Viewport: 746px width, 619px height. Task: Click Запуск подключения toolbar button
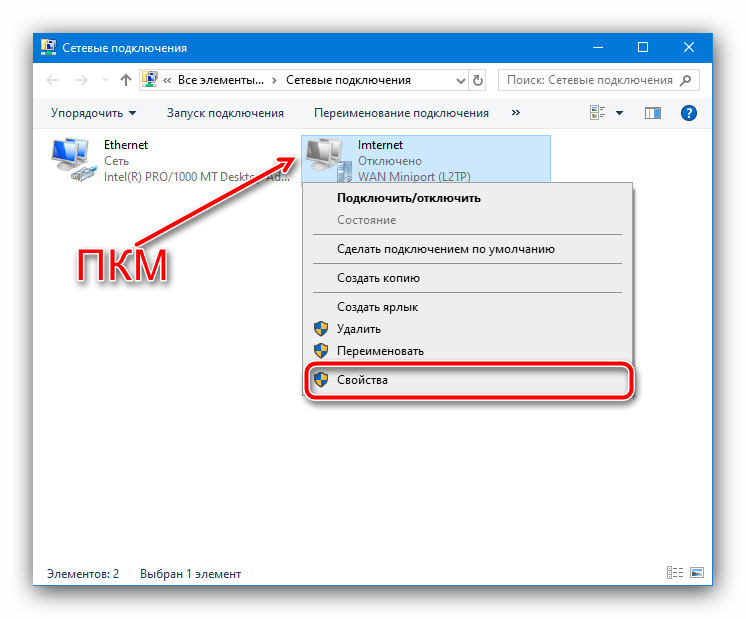pos(225,113)
